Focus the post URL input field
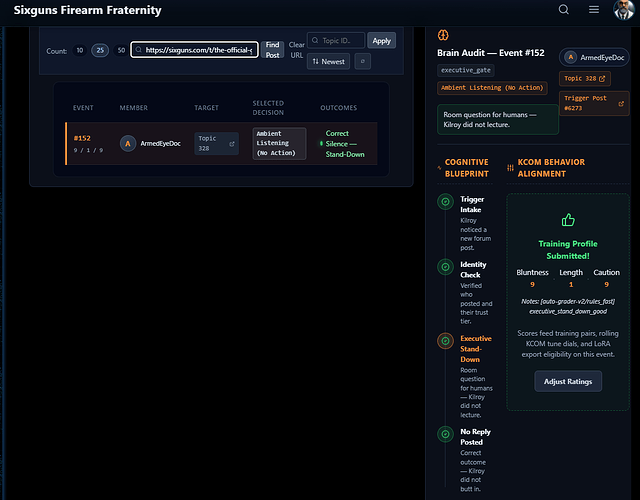 pos(194,50)
